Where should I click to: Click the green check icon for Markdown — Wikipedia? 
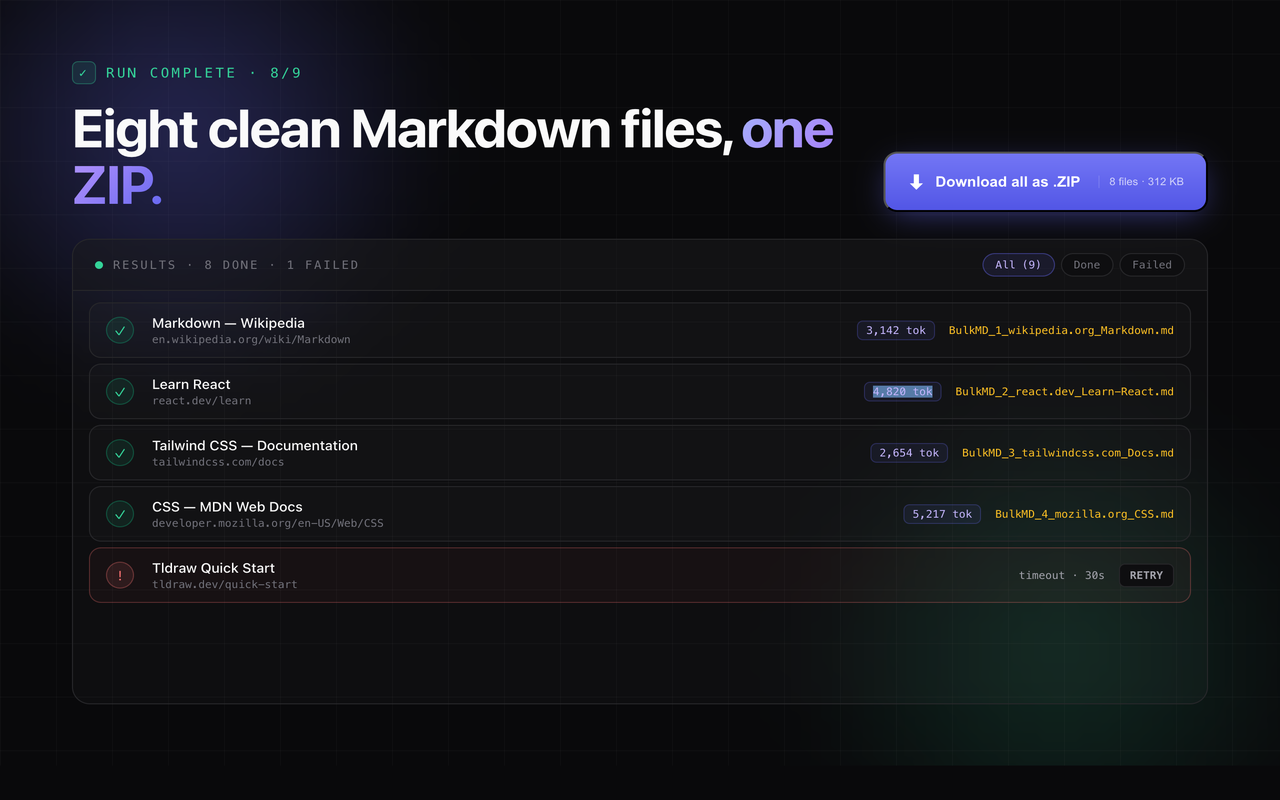pos(120,330)
